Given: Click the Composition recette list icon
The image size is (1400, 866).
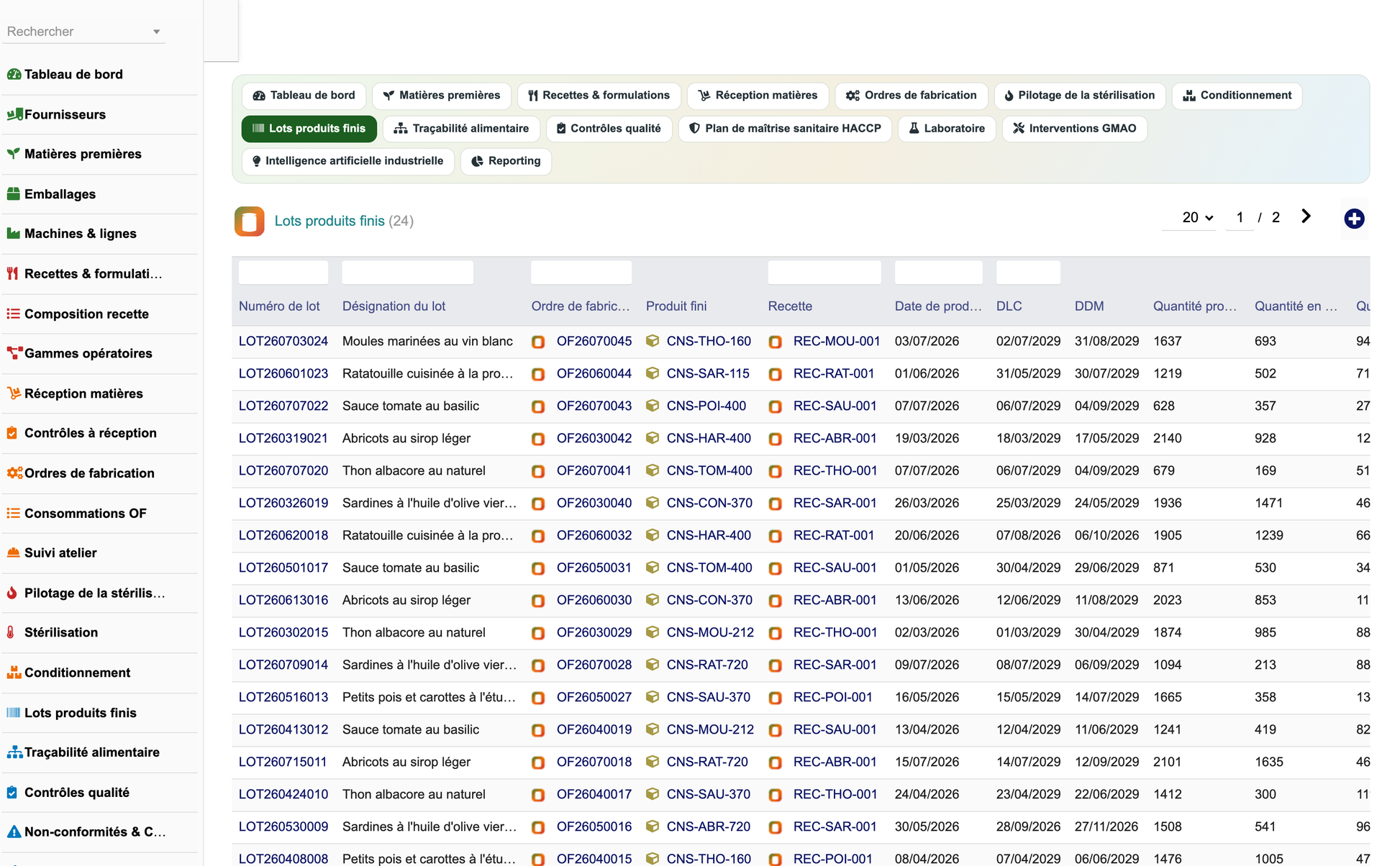Looking at the screenshot, I should 14,314.
